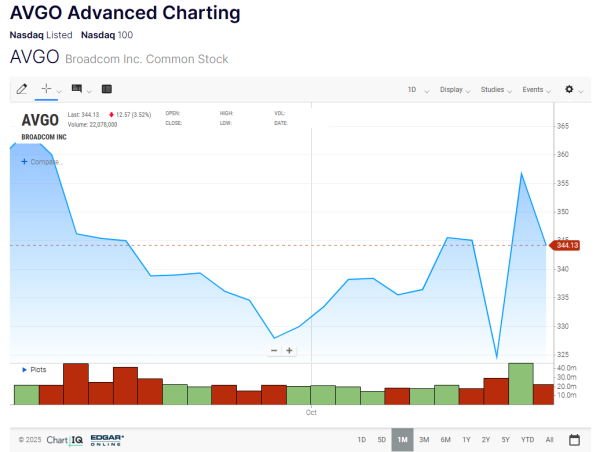
Task: Select the 1M time range
Action: click(402, 439)
